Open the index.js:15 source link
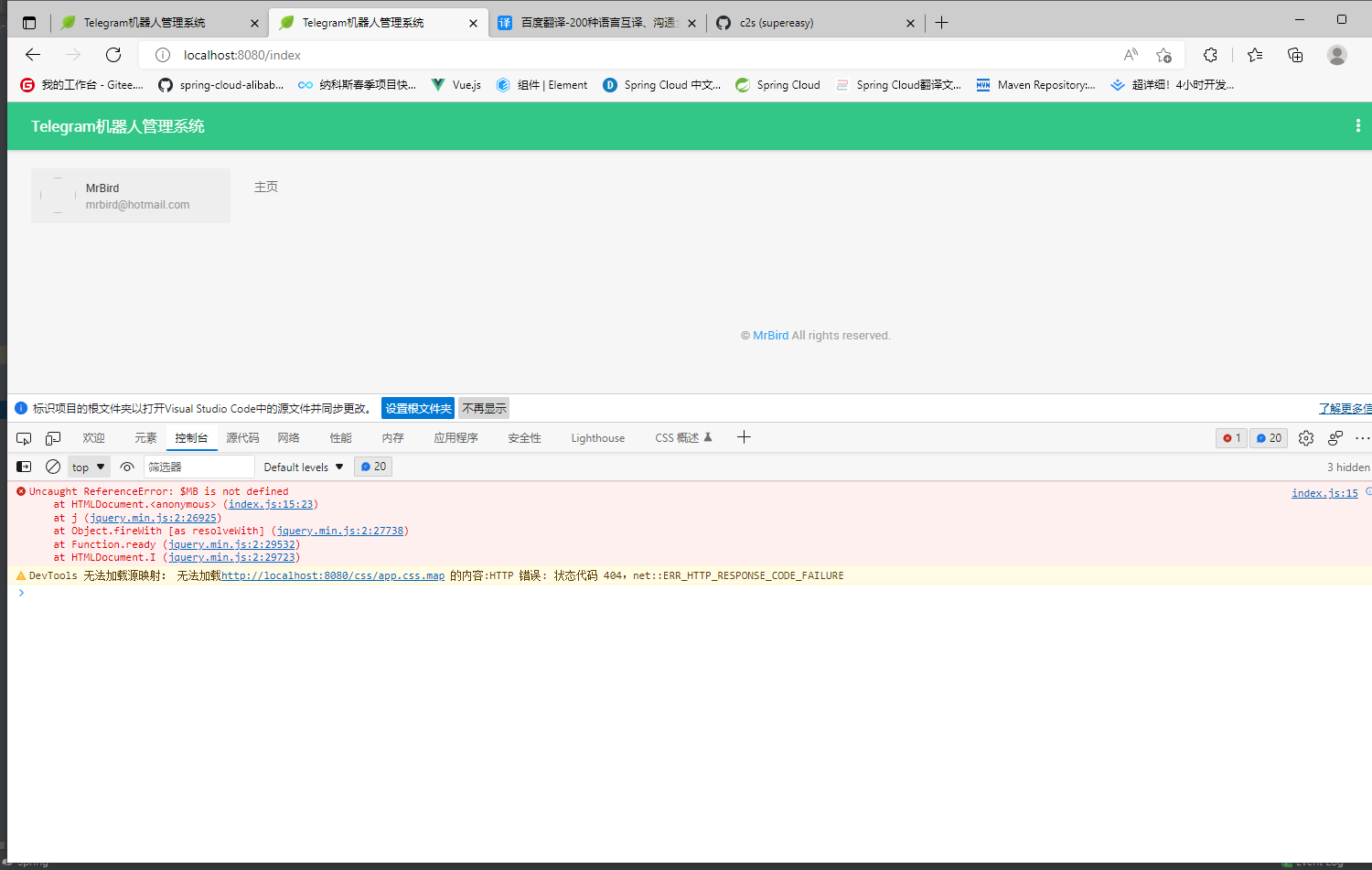The height and width of the screenshot is (870, 1372). tap(1324, 493)
